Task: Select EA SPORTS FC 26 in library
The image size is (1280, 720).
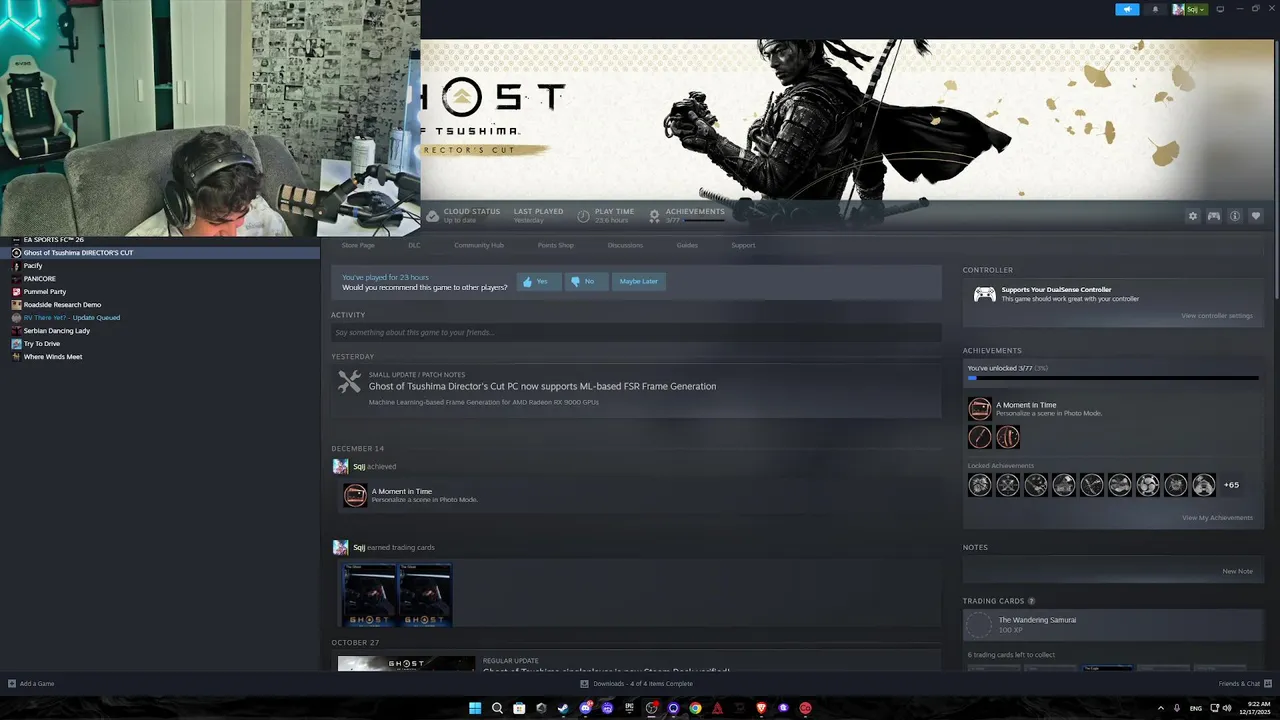Action: click(x=160, y=240)
